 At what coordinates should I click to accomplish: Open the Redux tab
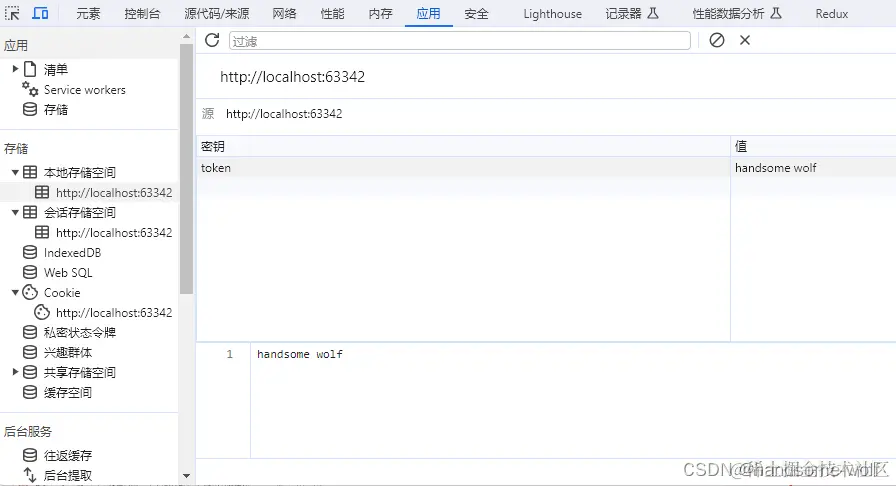pyautogui.click(x=831, y=14)
